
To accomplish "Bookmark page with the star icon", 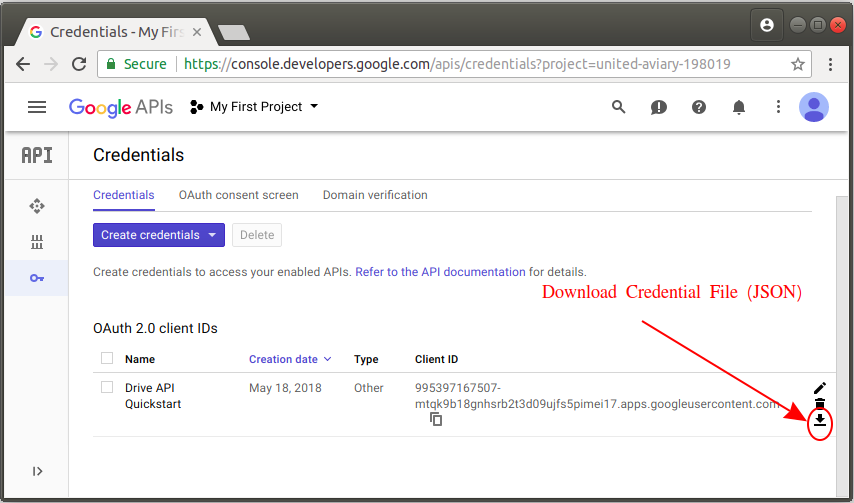I will click(x=797, y=64).
